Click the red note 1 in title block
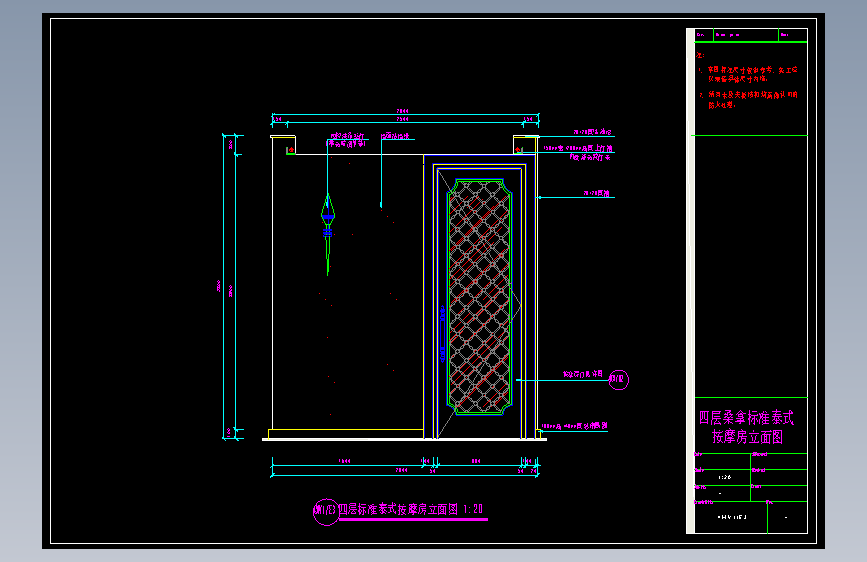 click(748, 74)
